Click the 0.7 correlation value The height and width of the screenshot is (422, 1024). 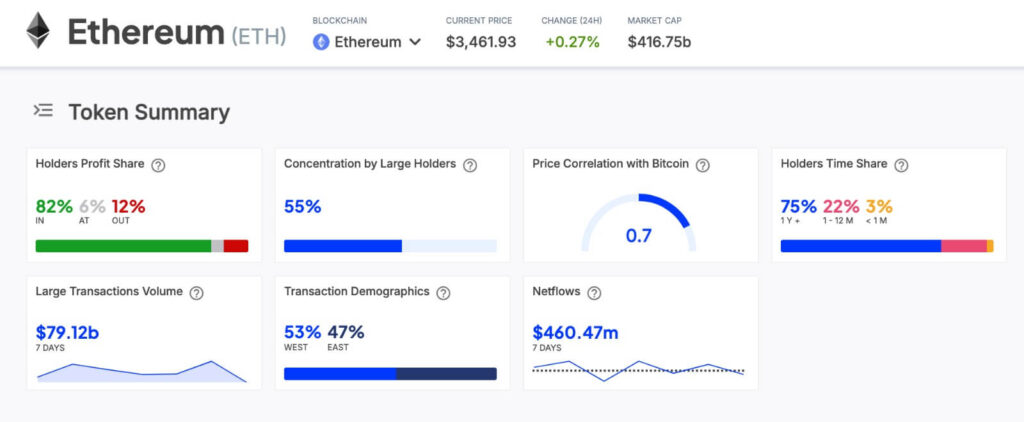pos(639,236)
